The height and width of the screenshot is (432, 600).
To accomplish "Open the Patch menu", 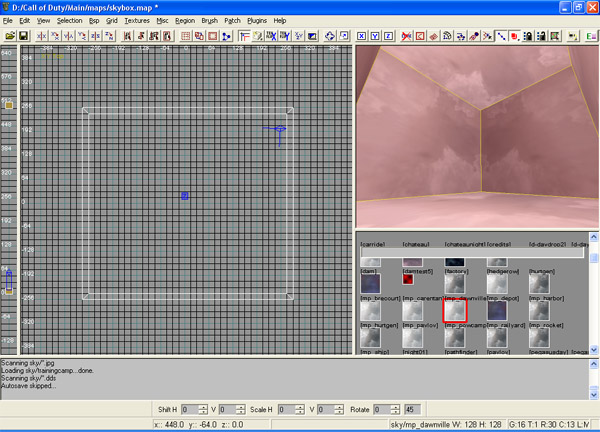I will coord(232,21).
